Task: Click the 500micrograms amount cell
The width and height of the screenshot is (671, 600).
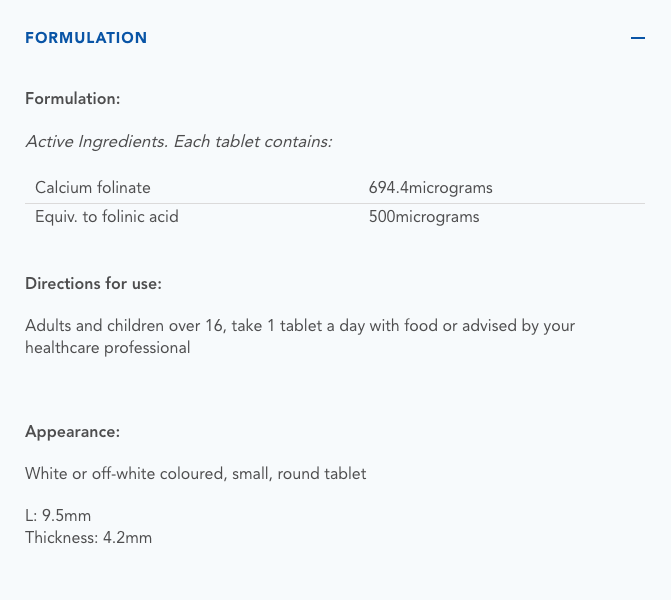Action: 424,217
